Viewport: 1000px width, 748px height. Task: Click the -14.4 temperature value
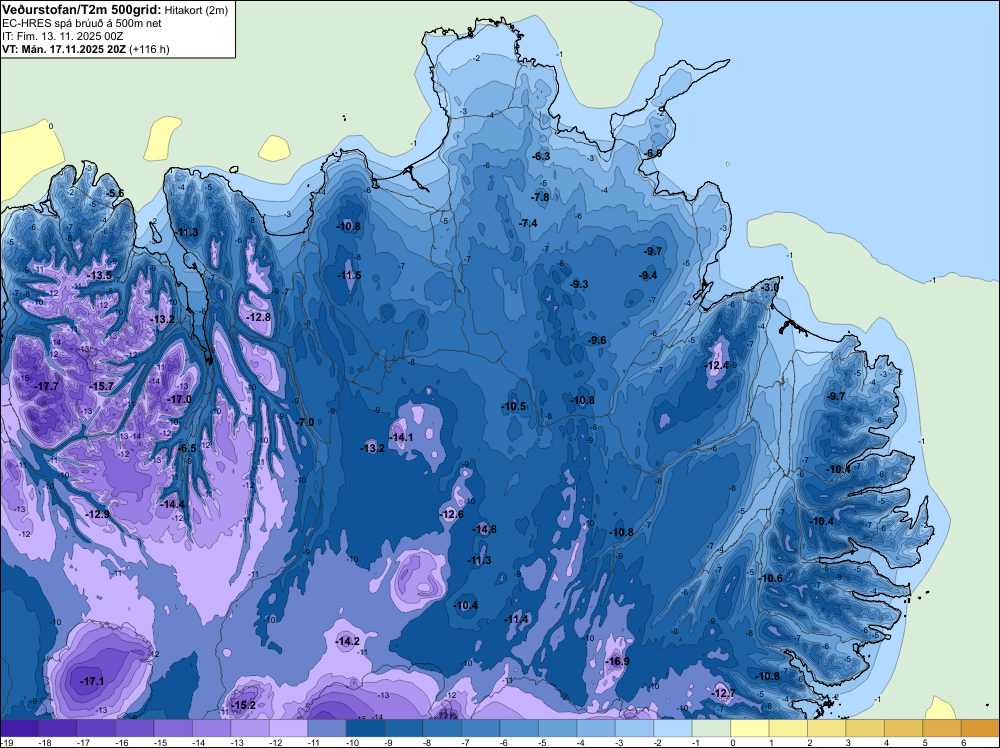(x=172, y=504)
